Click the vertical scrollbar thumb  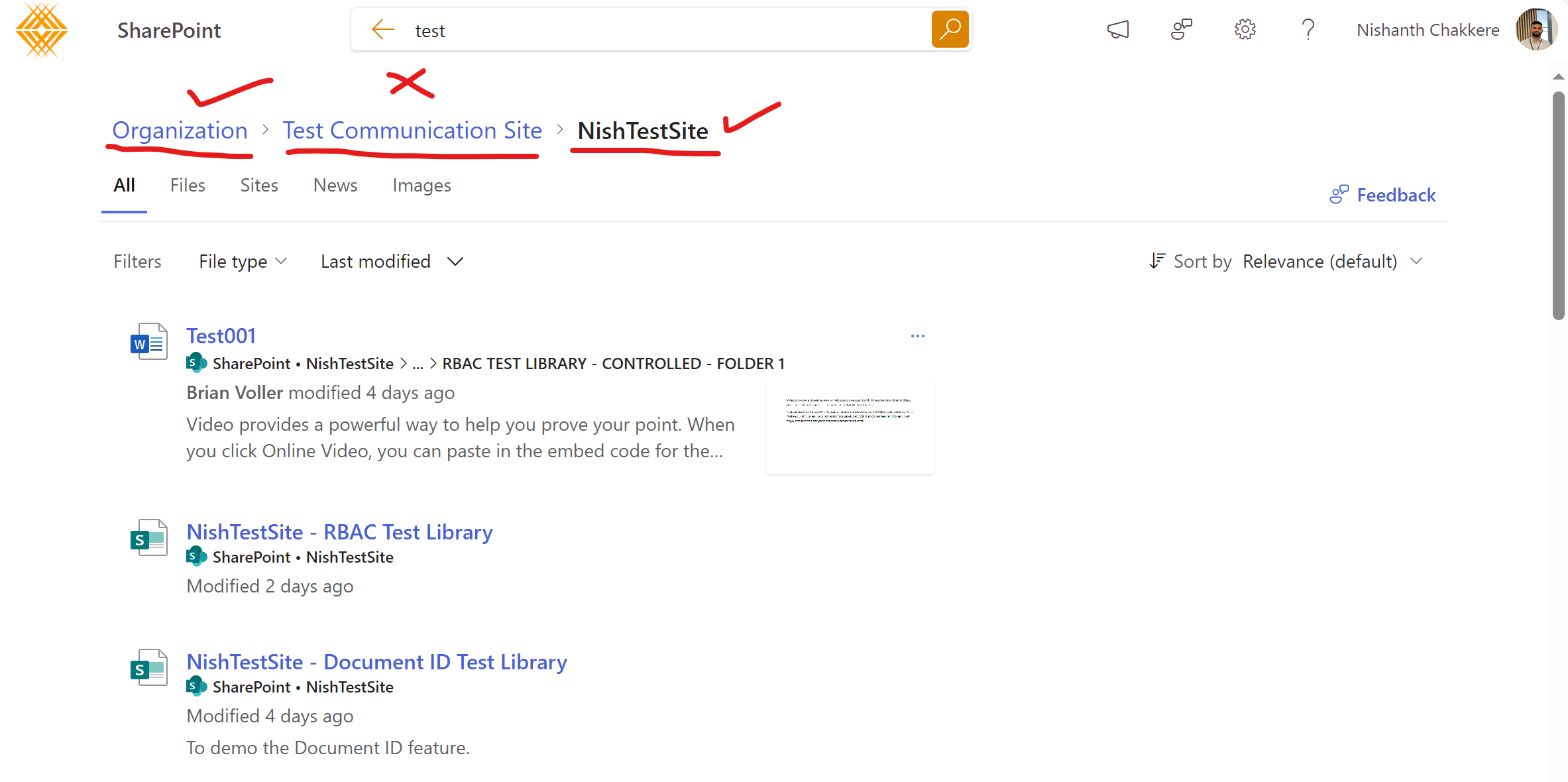pos(1559,205)
